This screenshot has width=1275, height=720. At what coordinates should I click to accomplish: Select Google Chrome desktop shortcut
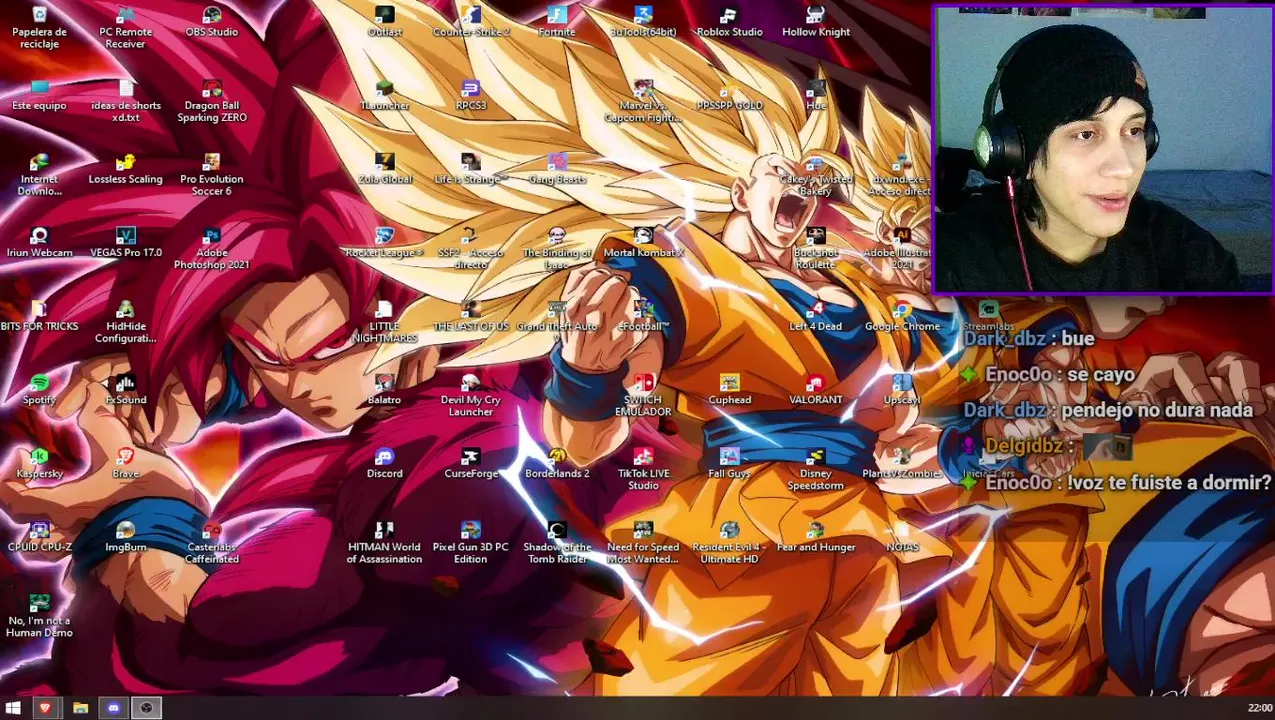click(902, 315)
